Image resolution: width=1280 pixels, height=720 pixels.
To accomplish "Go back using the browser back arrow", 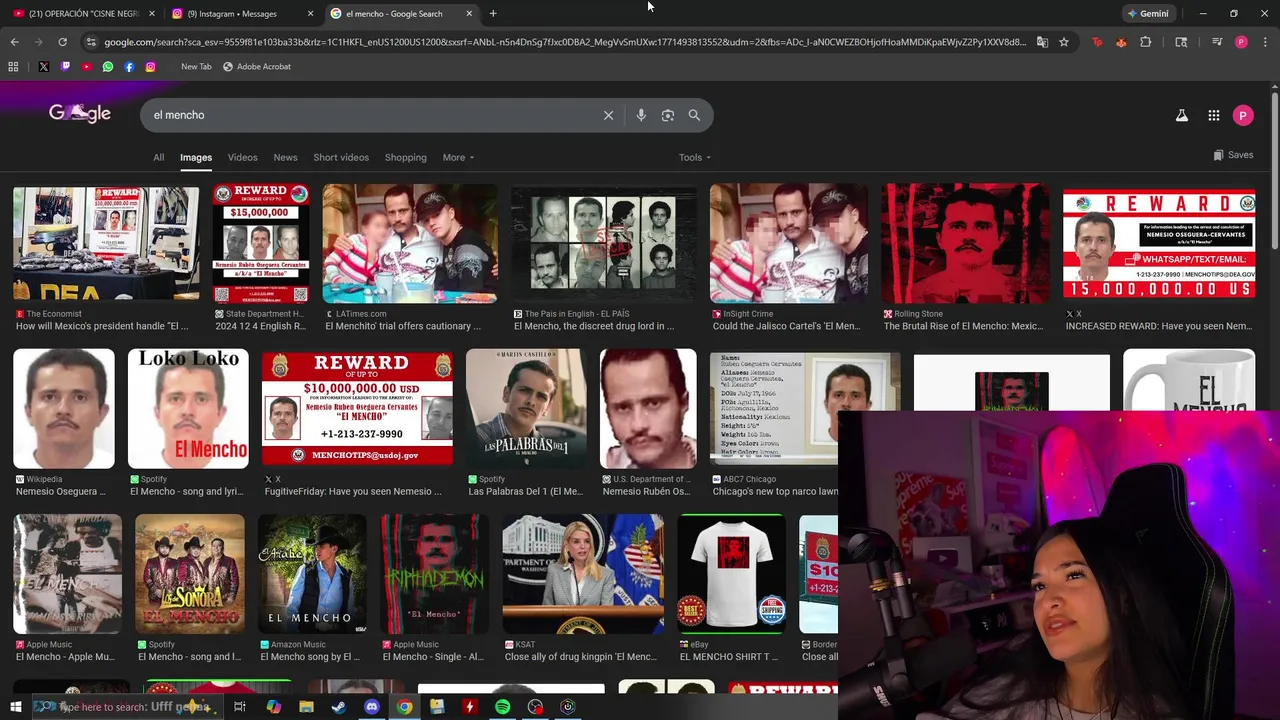I will pos(14,42).
